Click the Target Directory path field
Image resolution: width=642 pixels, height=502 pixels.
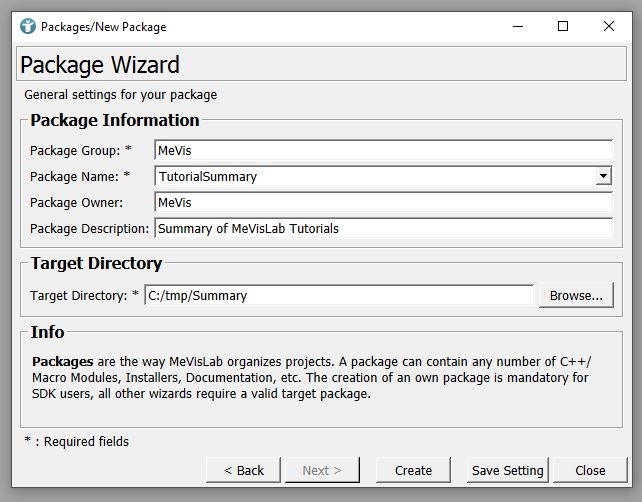(339, 295)
